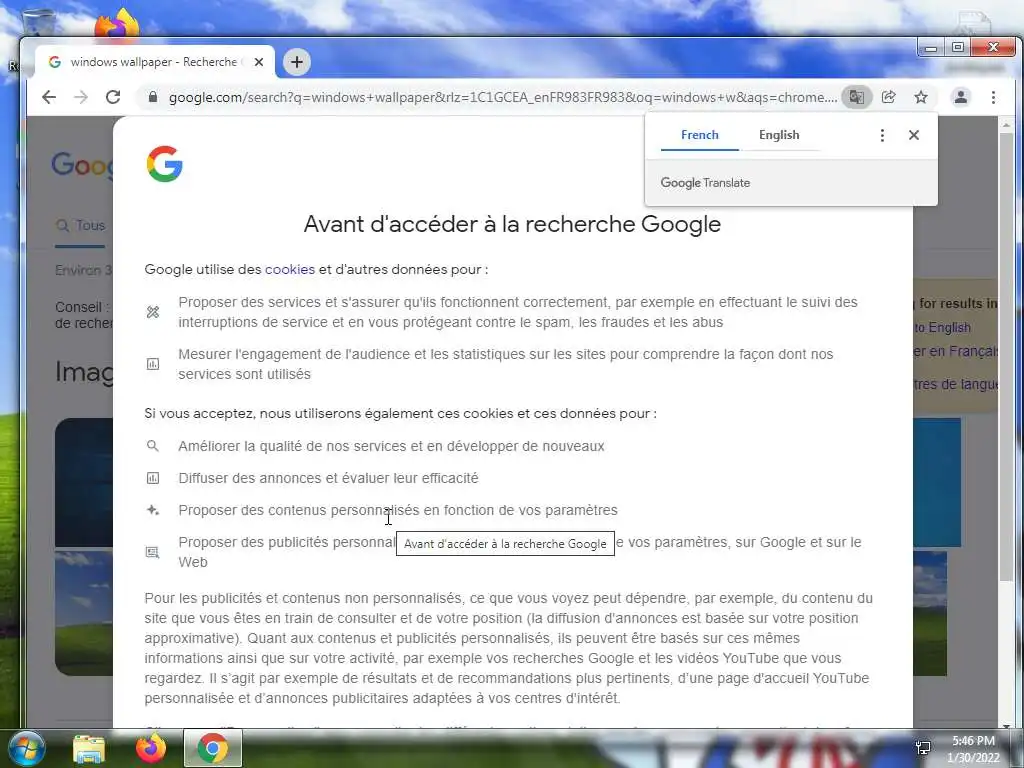
Task: Close the Google Translate popup
Action: click(x=914, y=135)
